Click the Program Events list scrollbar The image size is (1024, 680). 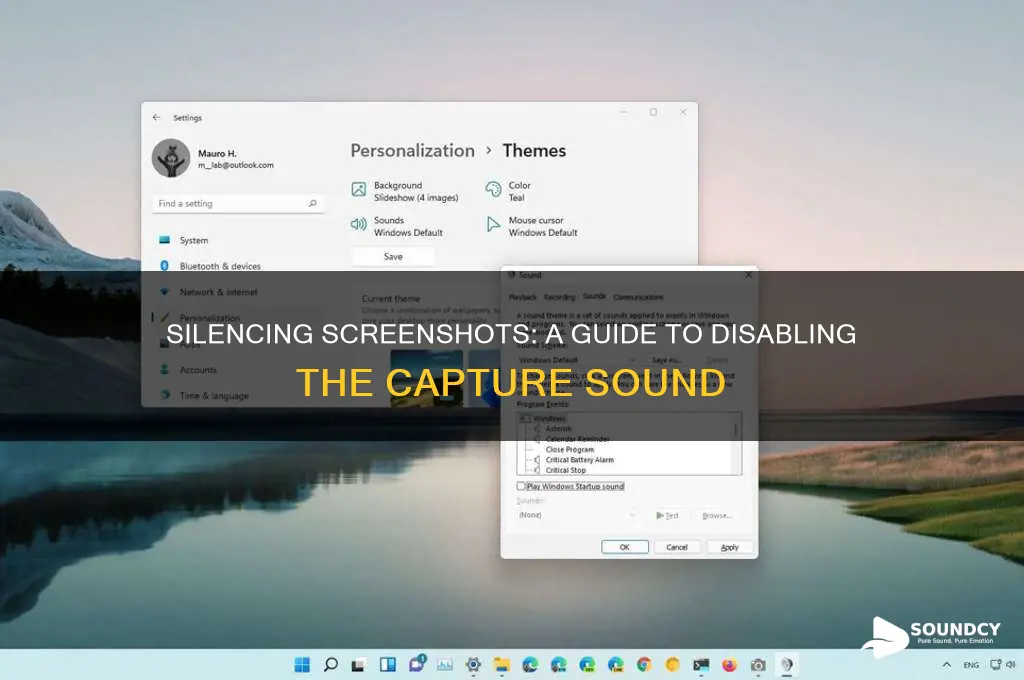click(736, 443)
